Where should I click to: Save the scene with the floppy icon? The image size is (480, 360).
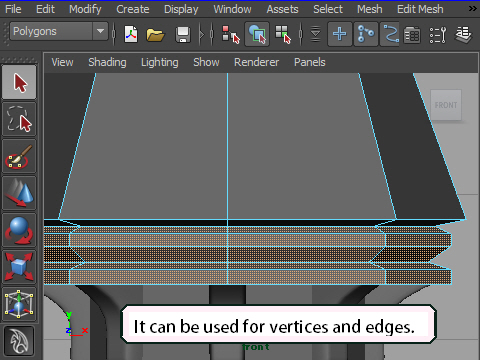[183, 34]
